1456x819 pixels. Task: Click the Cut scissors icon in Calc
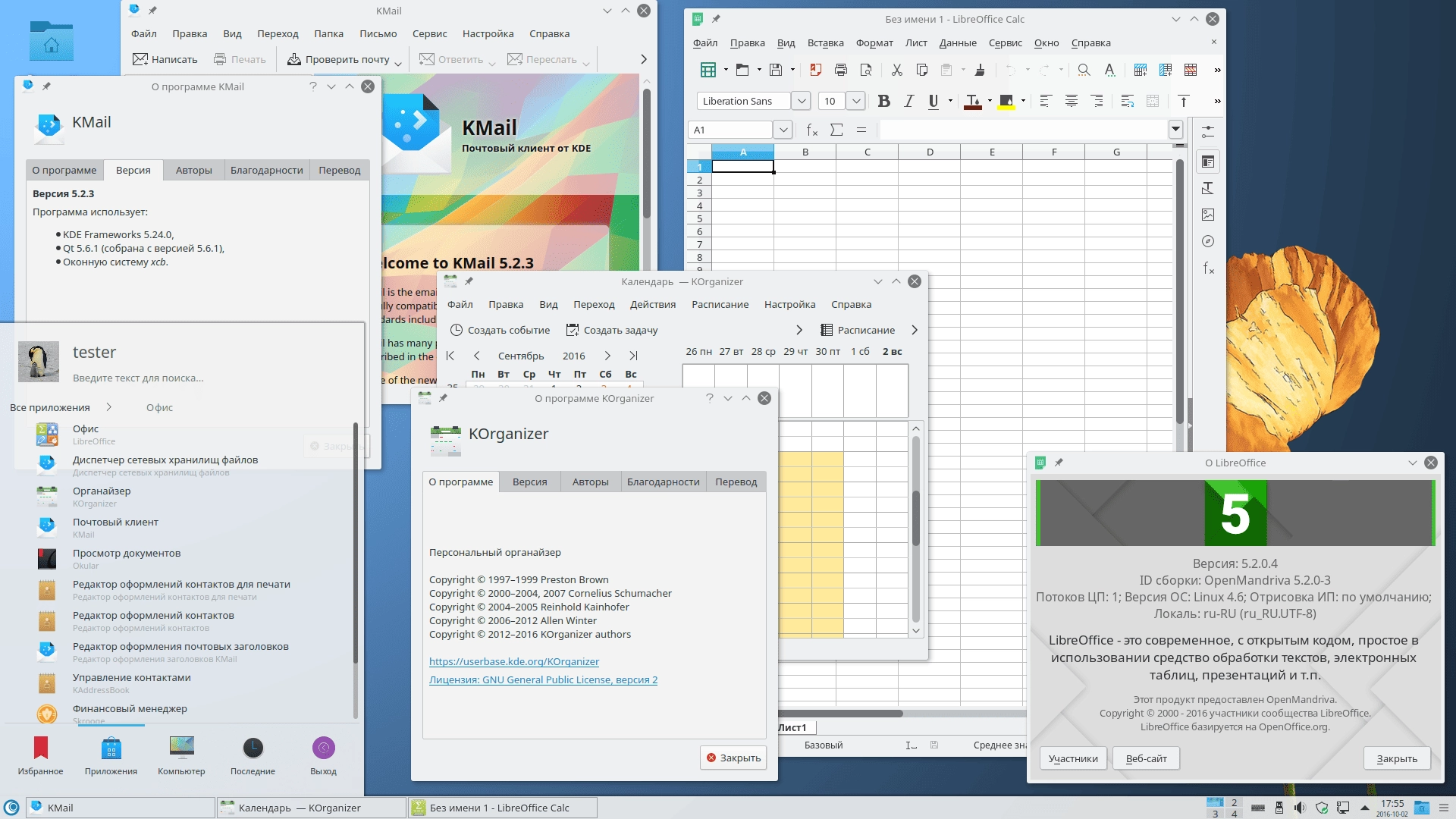tap(896, 70)
